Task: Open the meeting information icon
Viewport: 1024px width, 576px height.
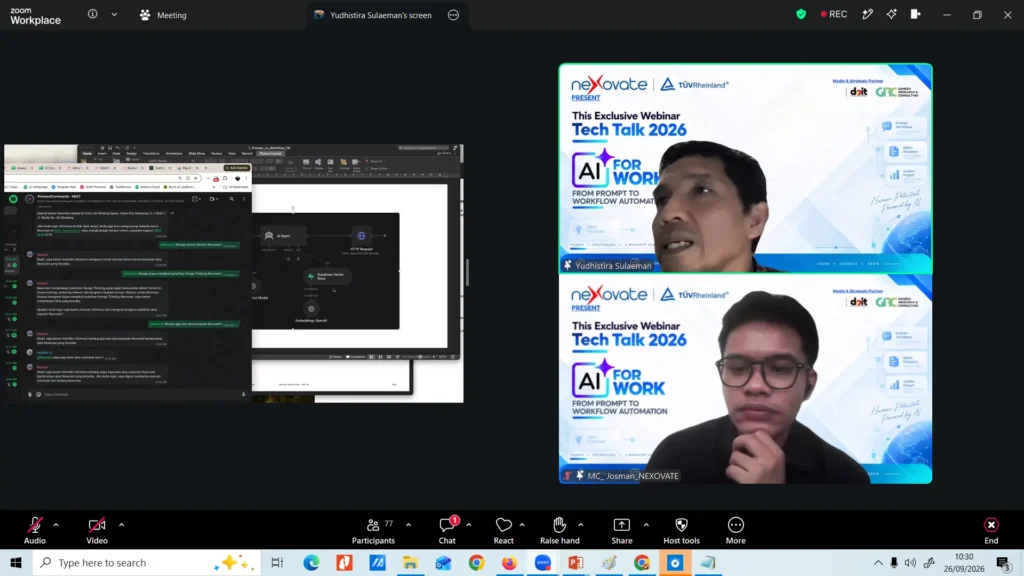Action: click(93, 14)
